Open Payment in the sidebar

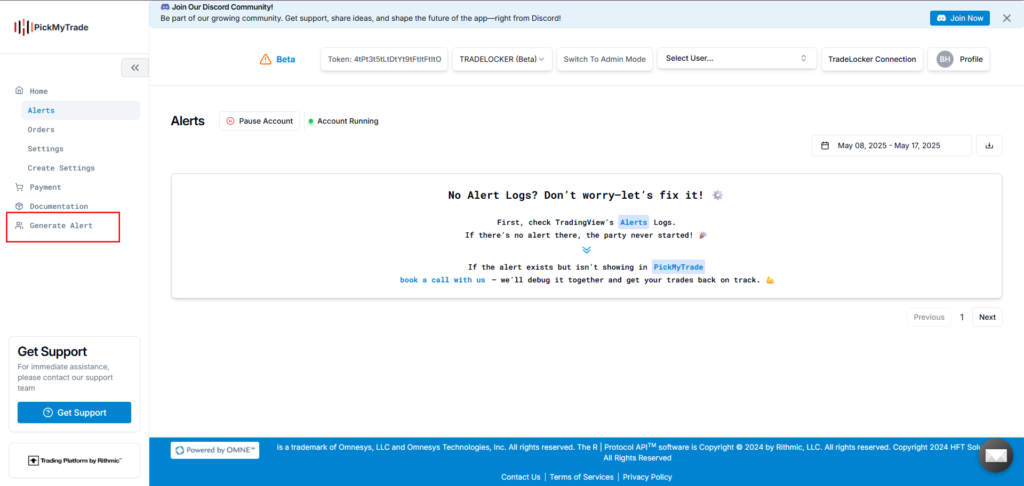tap(45, 187)
